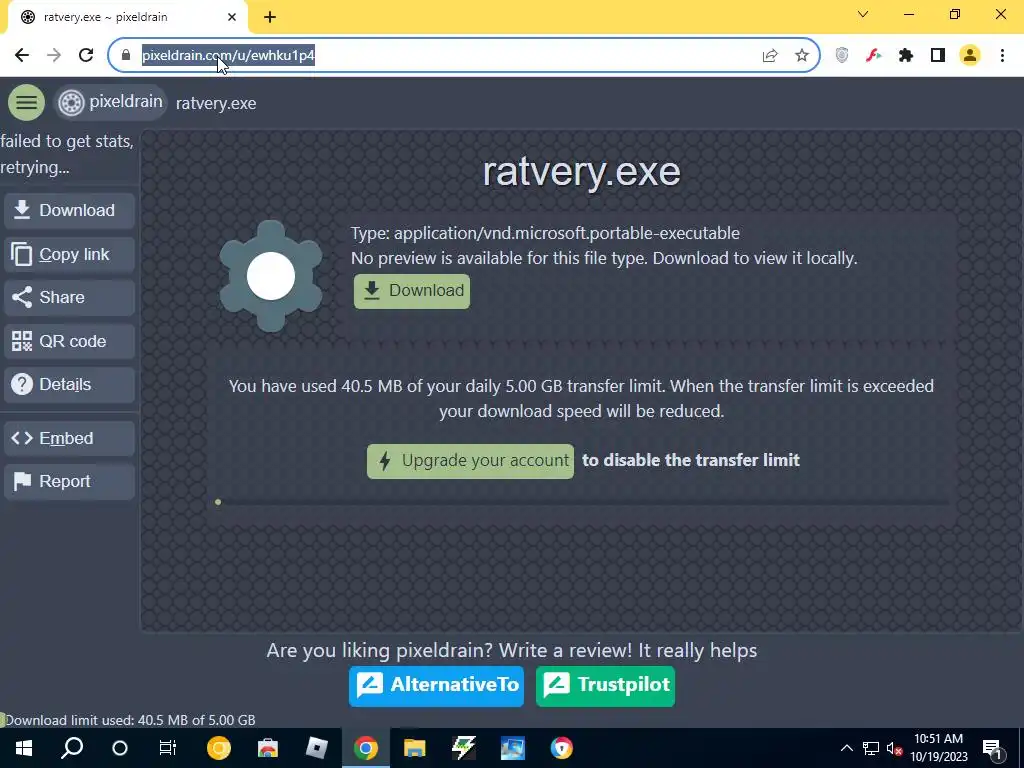Click the muted volume tray icon
The image size is (1024, 768).
(895, 748)
